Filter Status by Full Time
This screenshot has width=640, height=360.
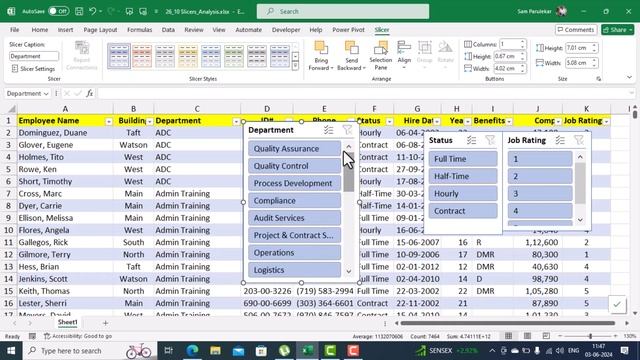coord(463,159)
